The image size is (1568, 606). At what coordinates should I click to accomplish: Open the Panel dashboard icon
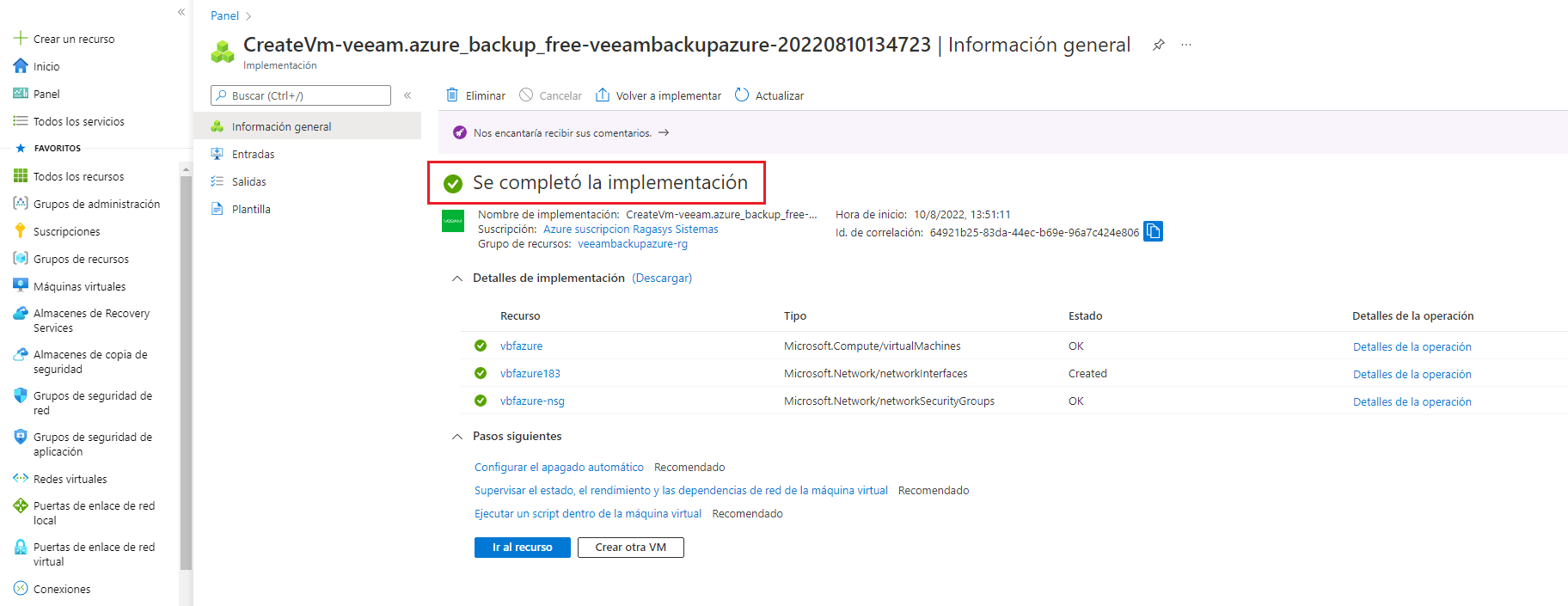point(21,93)
